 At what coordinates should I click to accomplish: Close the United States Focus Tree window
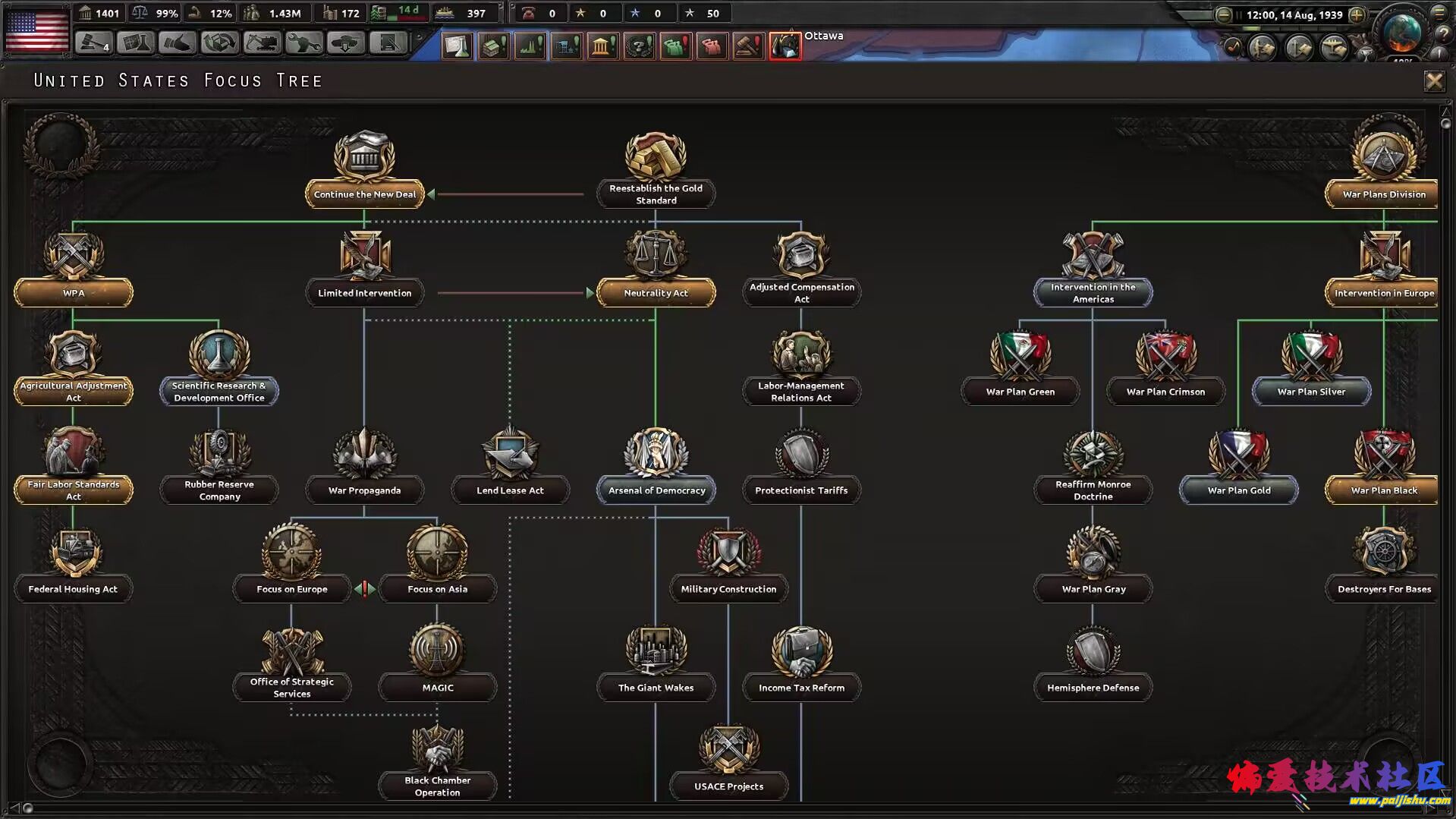pyautogui.click(x=1433, y=80)
